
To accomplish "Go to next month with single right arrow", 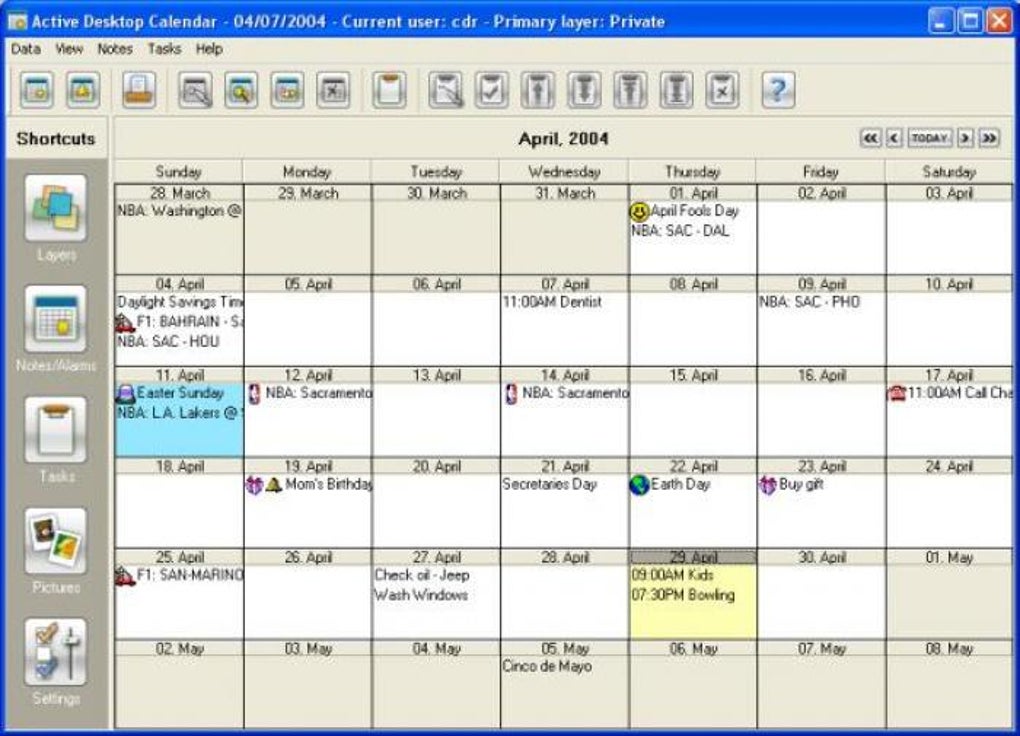I will 965,138.
